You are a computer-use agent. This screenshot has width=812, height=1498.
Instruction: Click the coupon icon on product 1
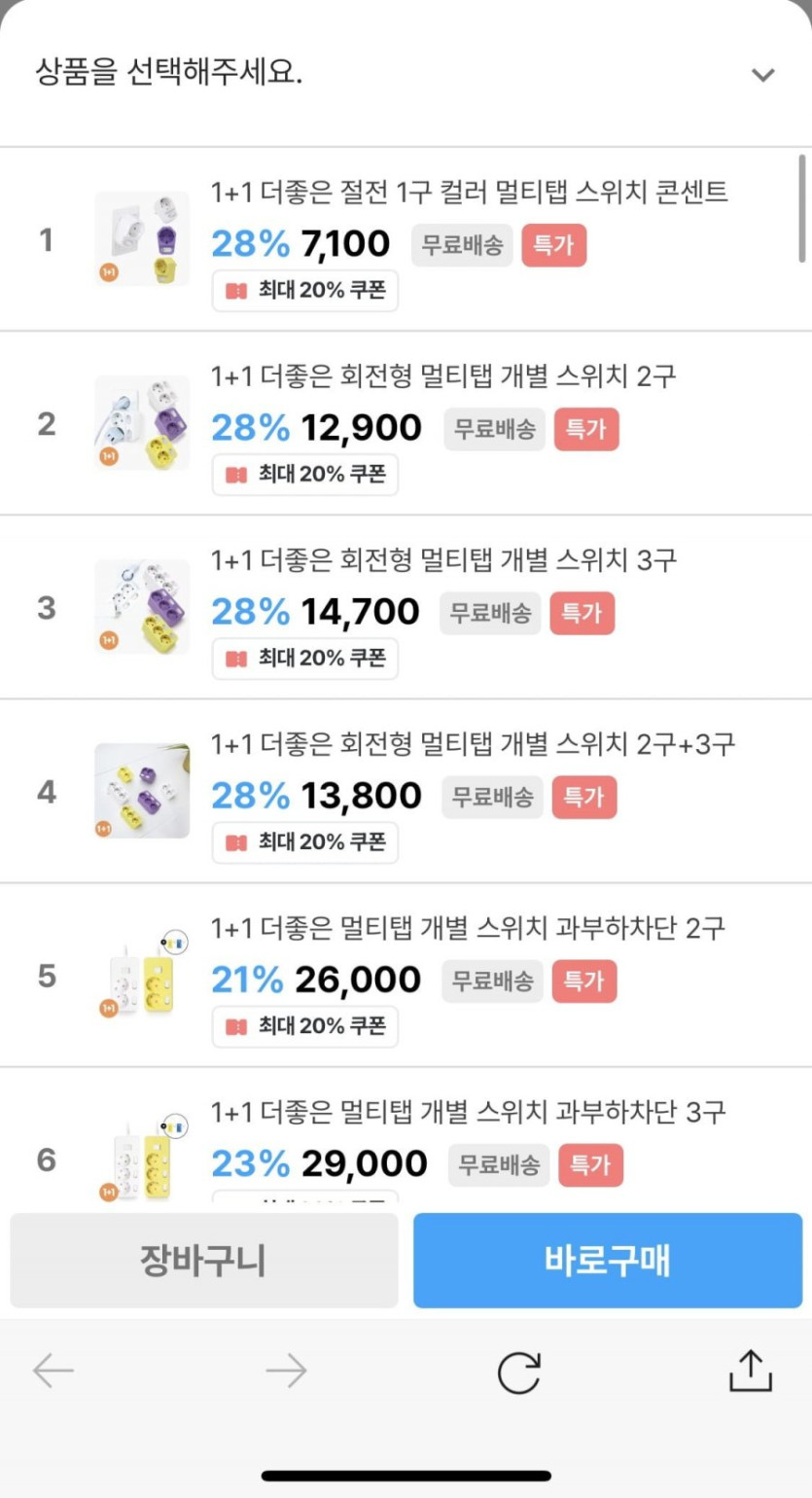click(236, 291)
